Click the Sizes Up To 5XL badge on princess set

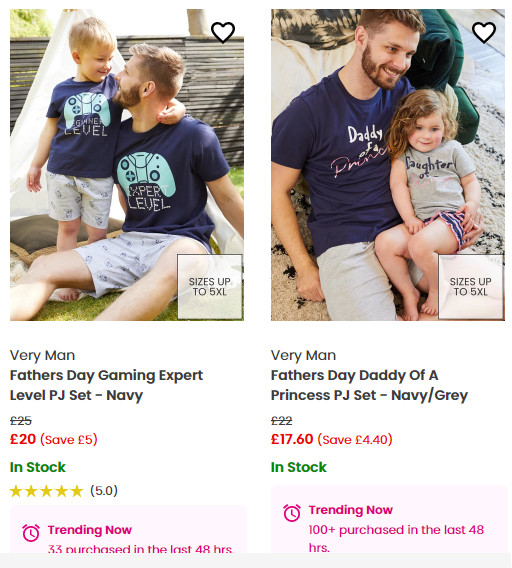(471, 287)
